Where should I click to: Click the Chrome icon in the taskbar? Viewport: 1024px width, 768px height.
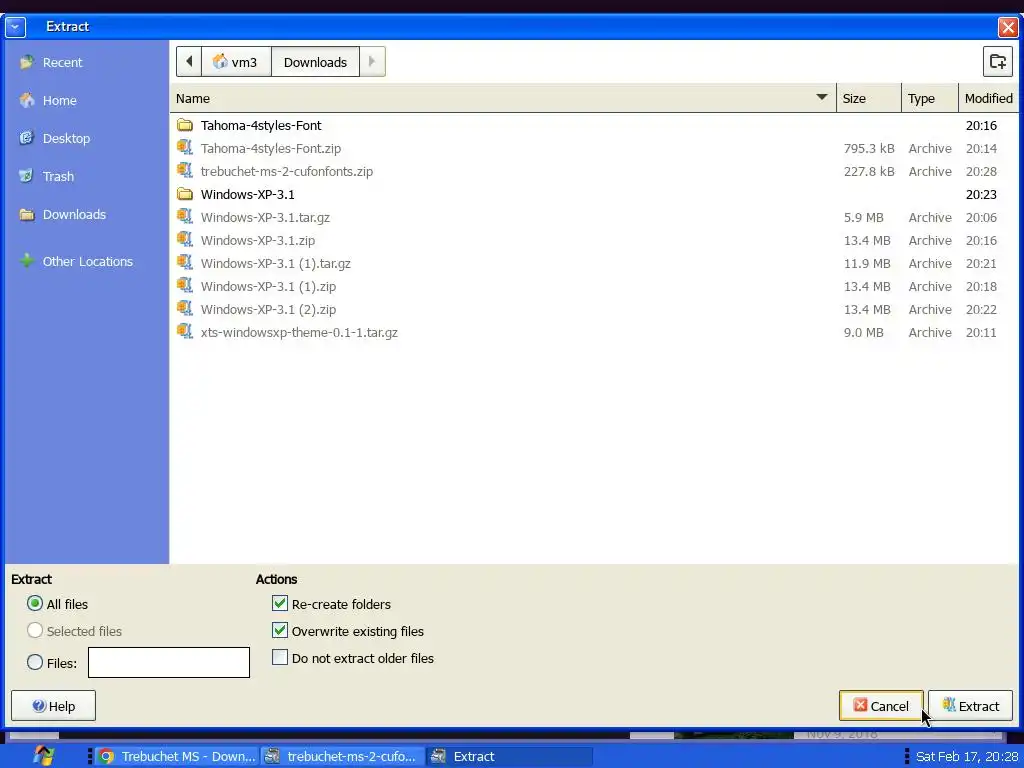(x=106, y=756)
